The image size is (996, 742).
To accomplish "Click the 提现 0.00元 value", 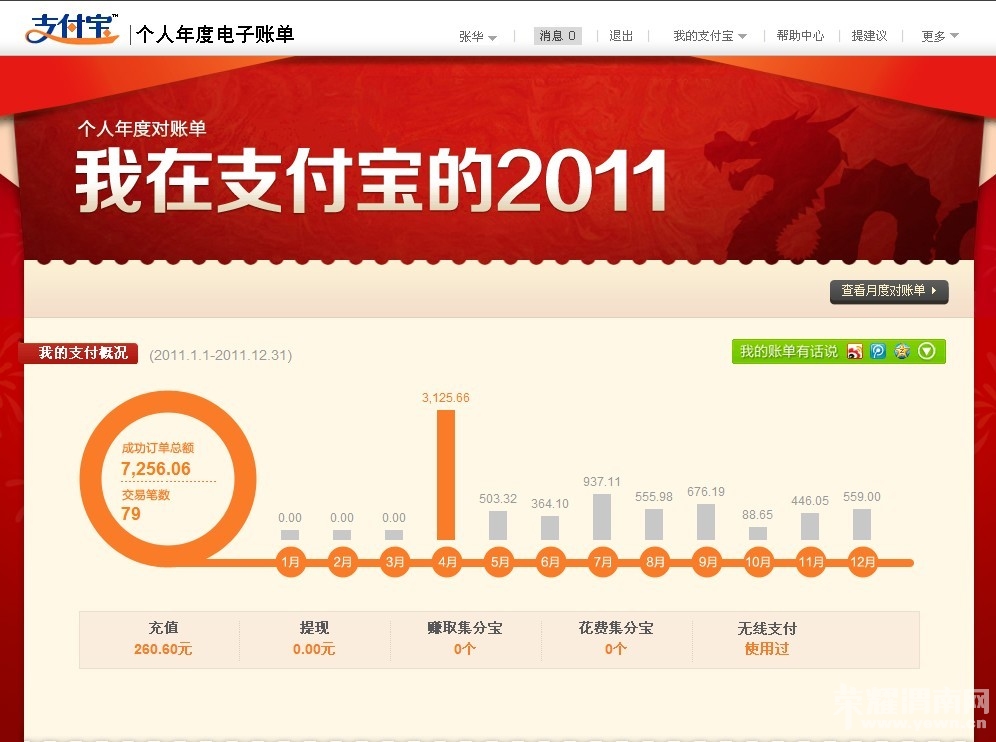I will [x=314, y=649].
